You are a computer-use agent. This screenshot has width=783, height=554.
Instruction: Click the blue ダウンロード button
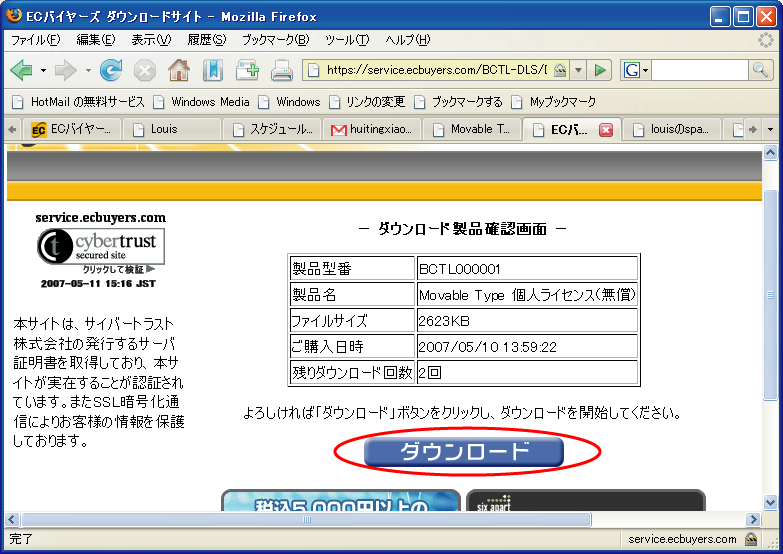coord(464,452)
